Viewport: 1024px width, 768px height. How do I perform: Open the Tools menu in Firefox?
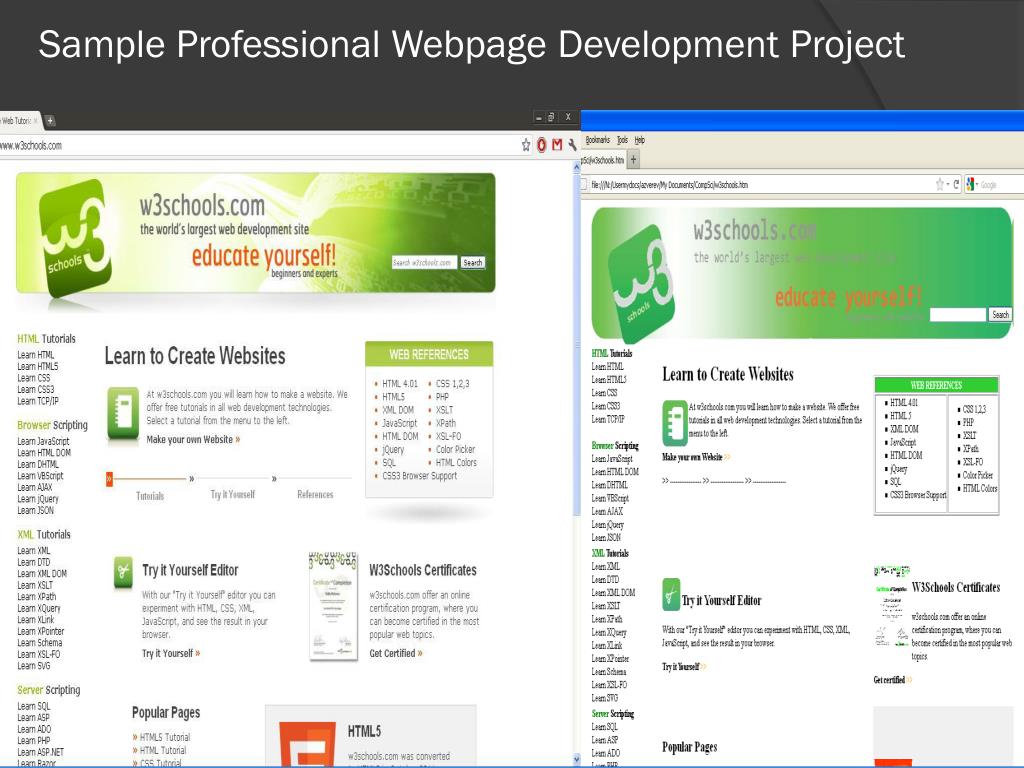point(622,140)
